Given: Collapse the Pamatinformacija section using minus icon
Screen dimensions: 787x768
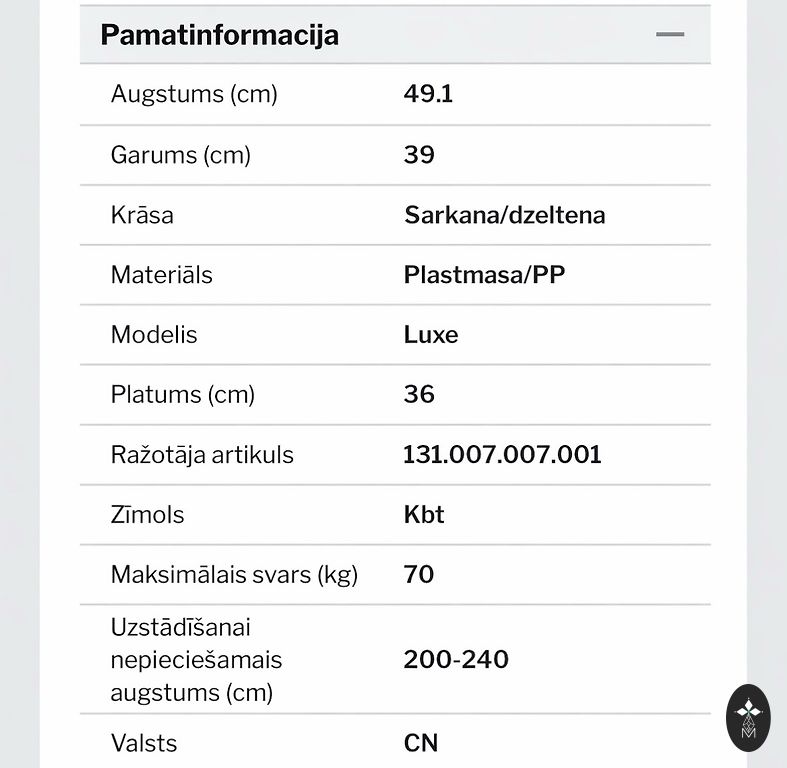Looking at the screenshot, I should (670, 35).
